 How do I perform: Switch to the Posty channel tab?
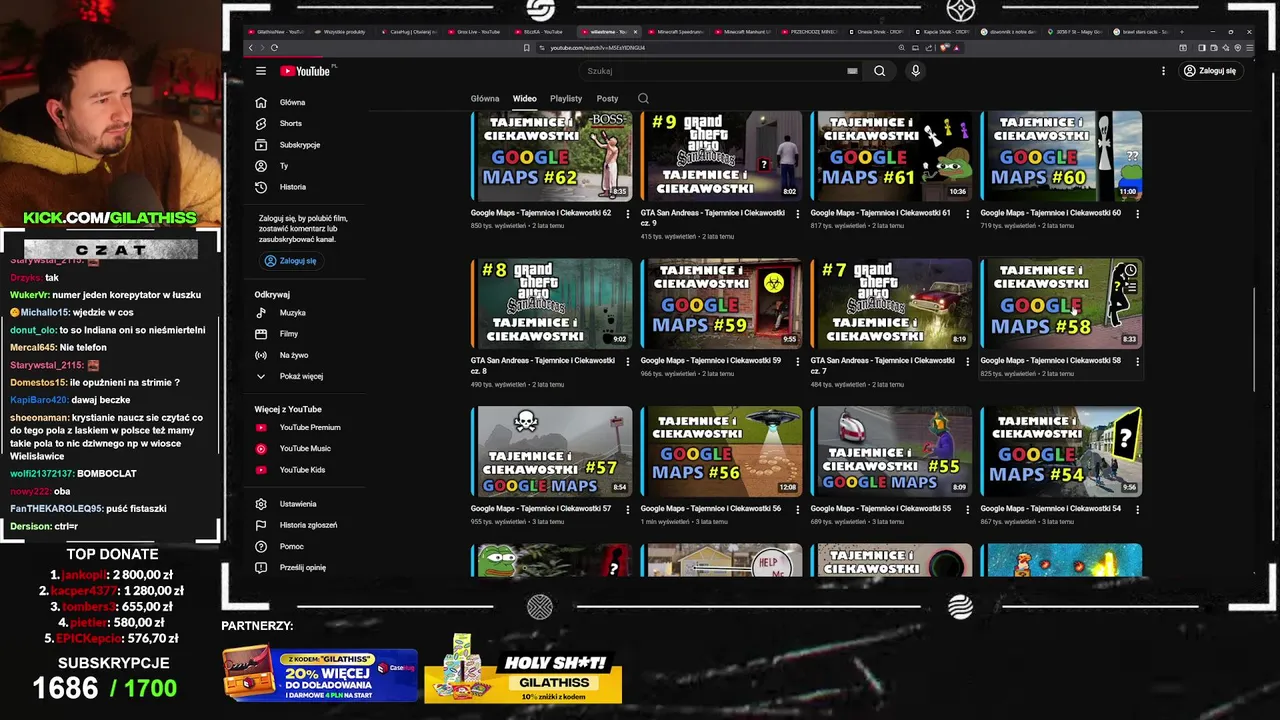(x=607, y=98)
